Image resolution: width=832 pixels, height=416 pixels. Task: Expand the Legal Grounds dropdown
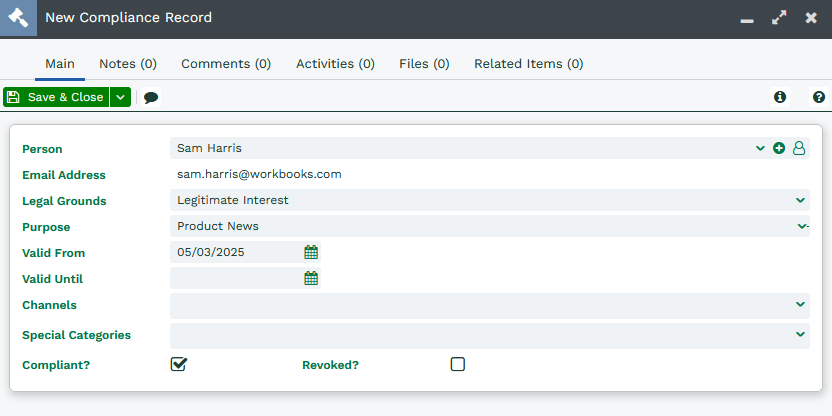tap(800, 200)
